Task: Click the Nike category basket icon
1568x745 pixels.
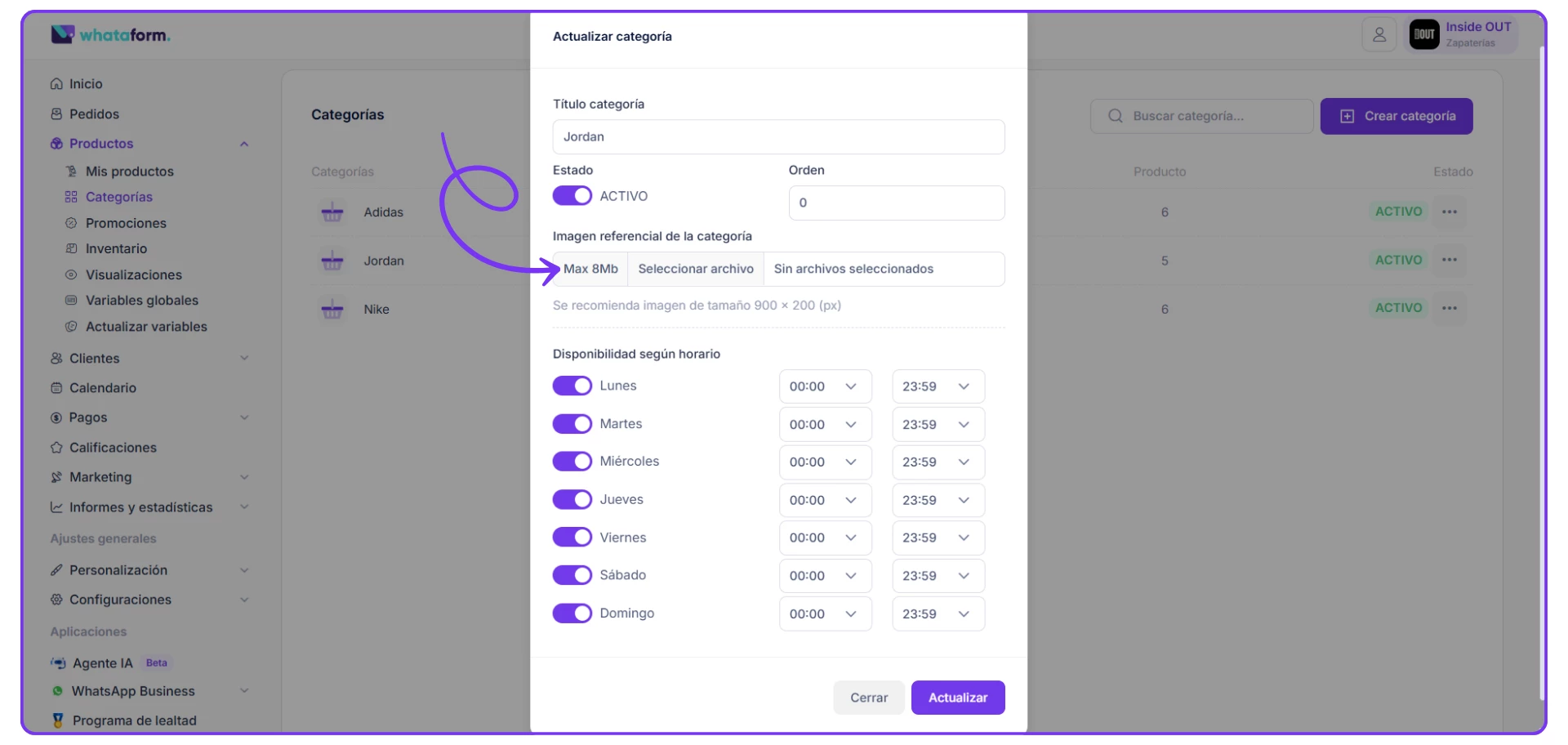Action: pyautogui.click(x=332, y=310)
